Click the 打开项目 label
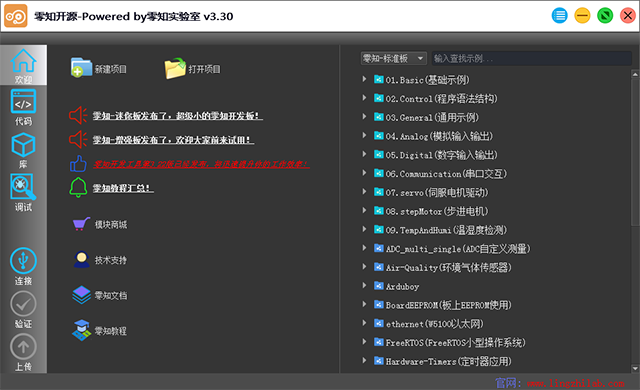 click(x=204, y=69)
